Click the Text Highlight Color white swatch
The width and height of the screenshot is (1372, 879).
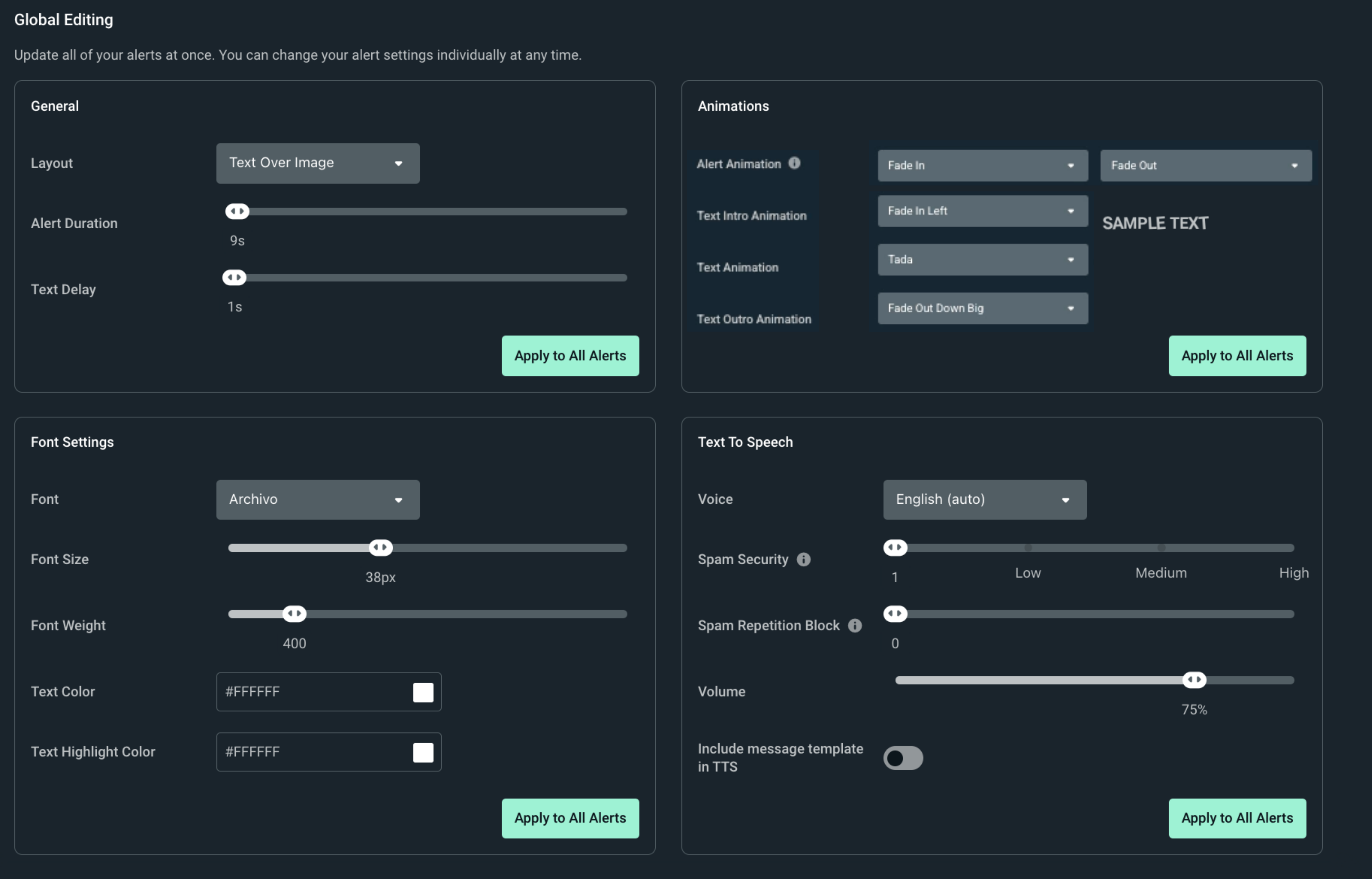point(423,752)
